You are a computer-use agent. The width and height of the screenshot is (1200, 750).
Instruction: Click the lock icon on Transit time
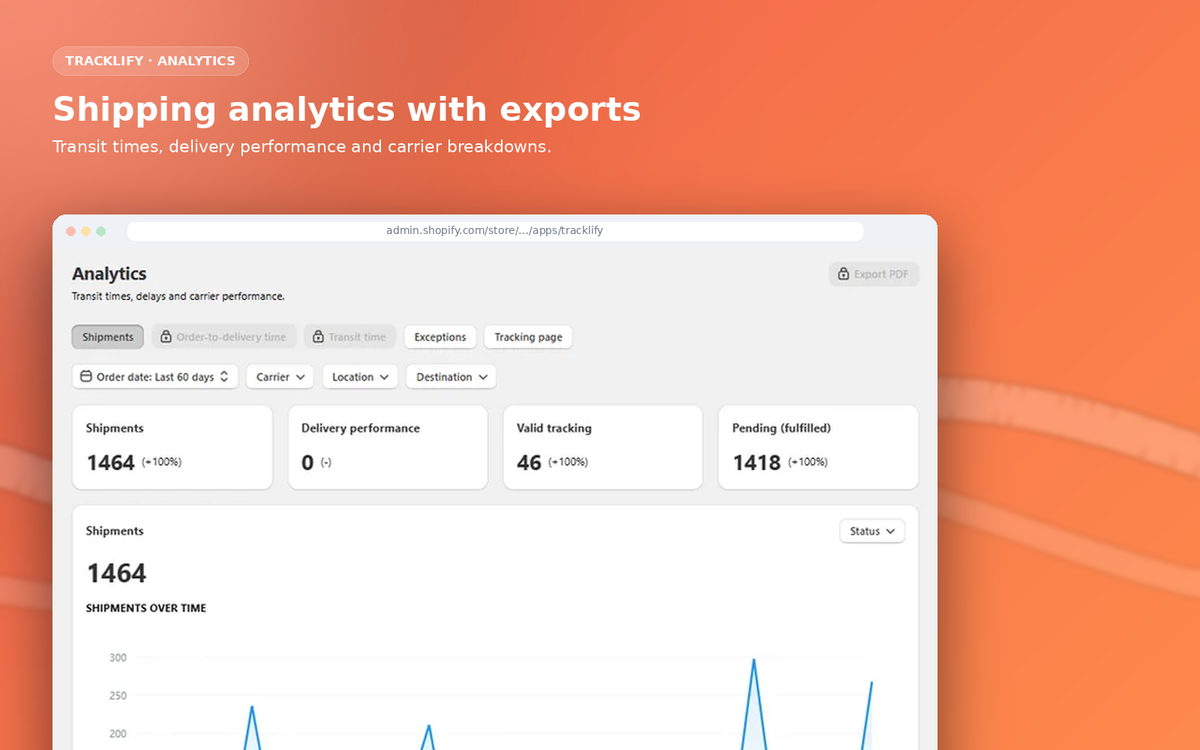tap(318, 337)
